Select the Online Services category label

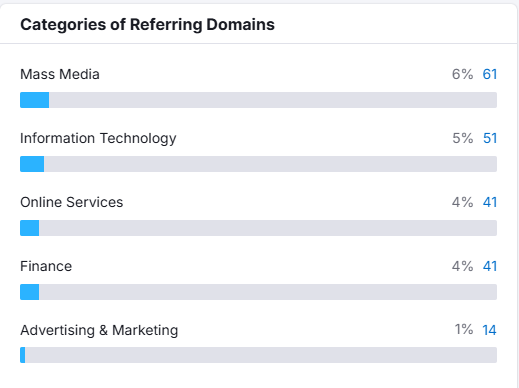pyautogui.click(x=72, y=202)
